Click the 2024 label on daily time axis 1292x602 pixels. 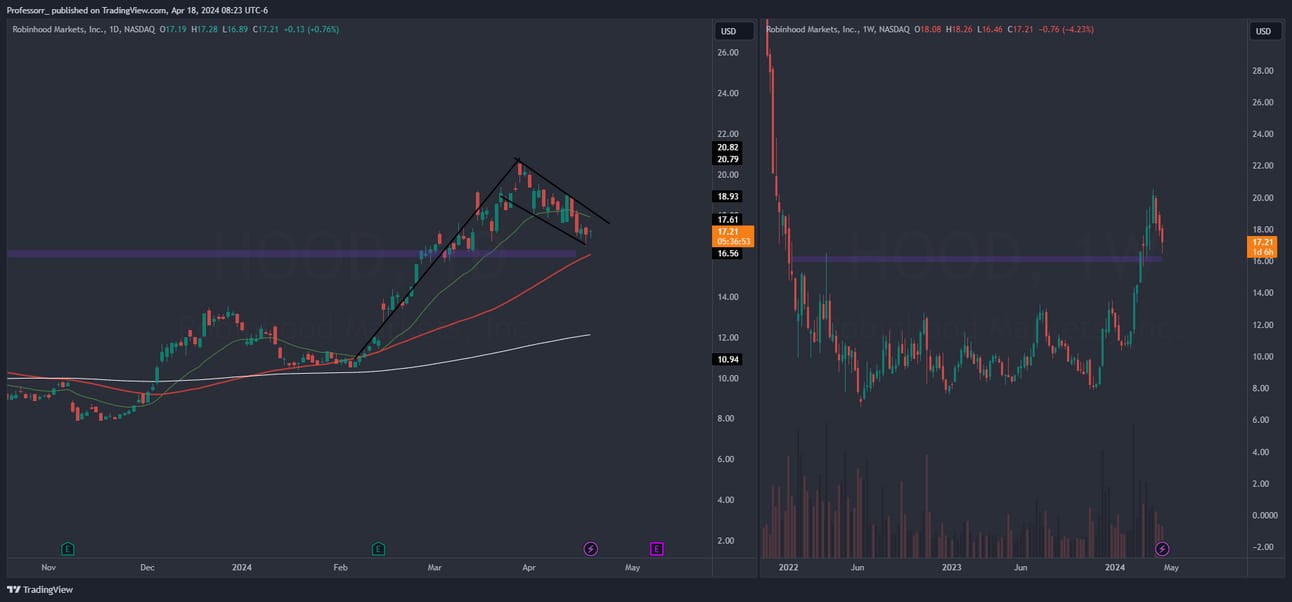click(x=241, y=568)
